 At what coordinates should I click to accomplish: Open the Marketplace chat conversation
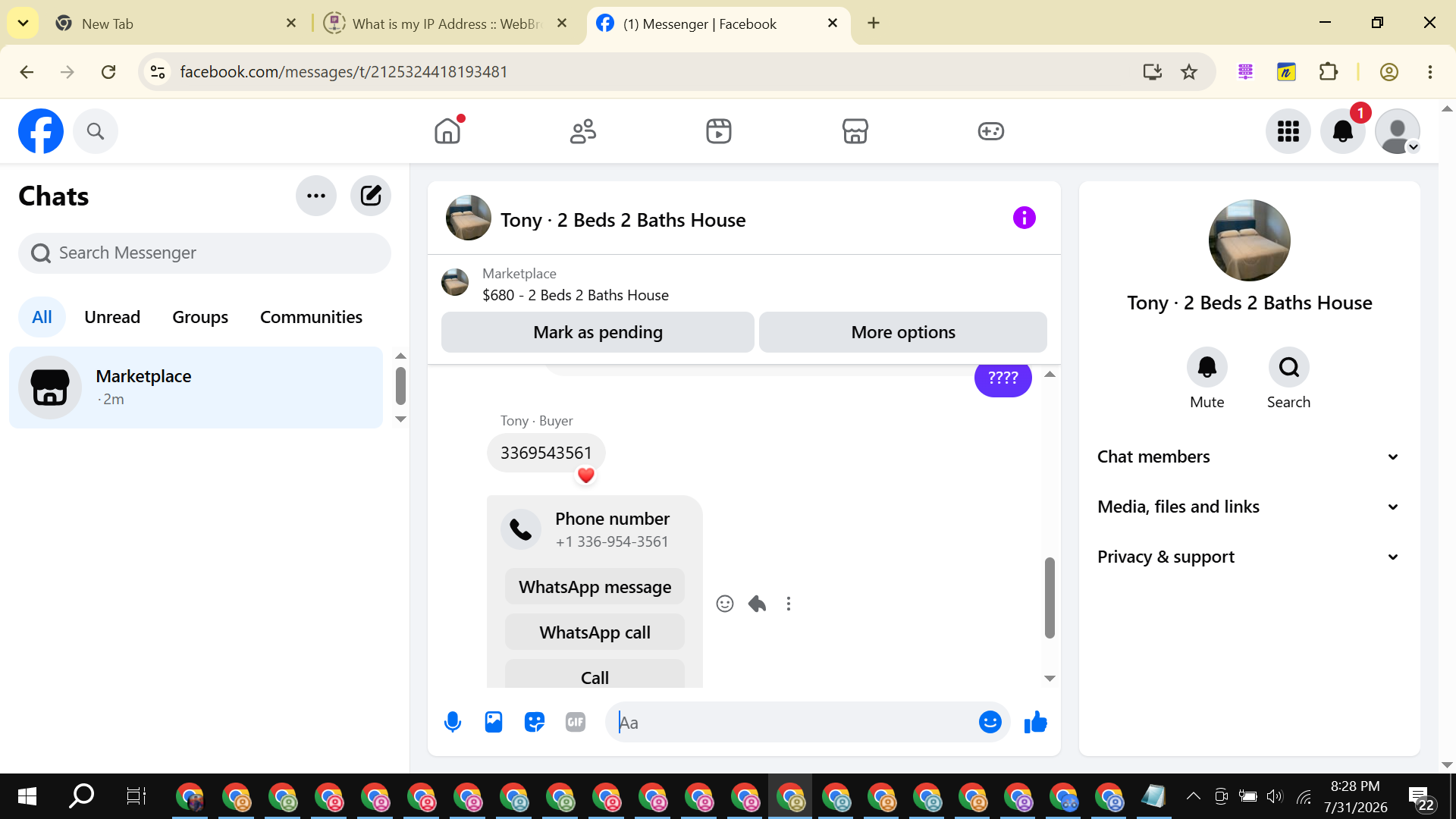[x=196, y=388]
